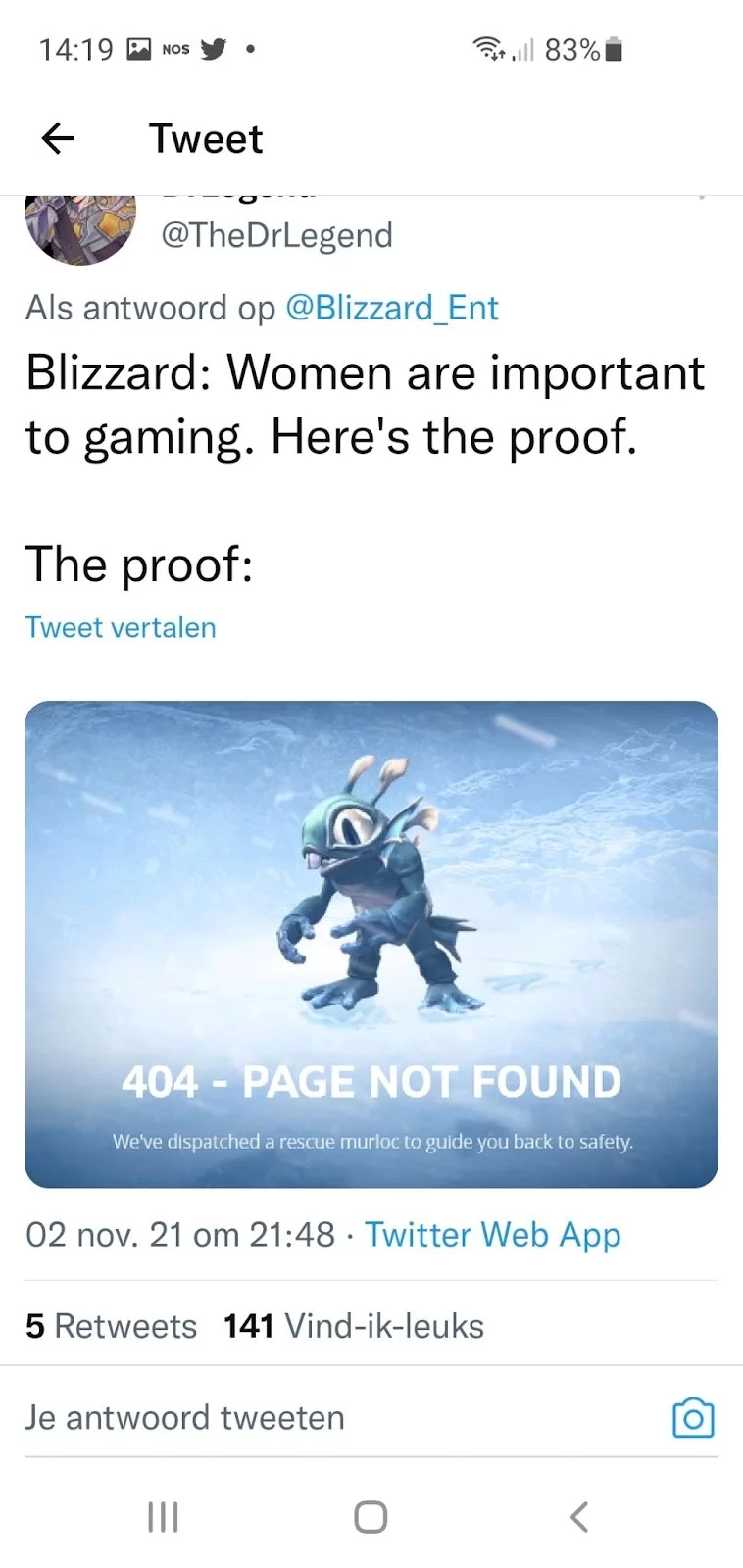Open the 404 Page Not Found image
Image resolution: width=743 pixels, height=1568 pixels.
371,944
